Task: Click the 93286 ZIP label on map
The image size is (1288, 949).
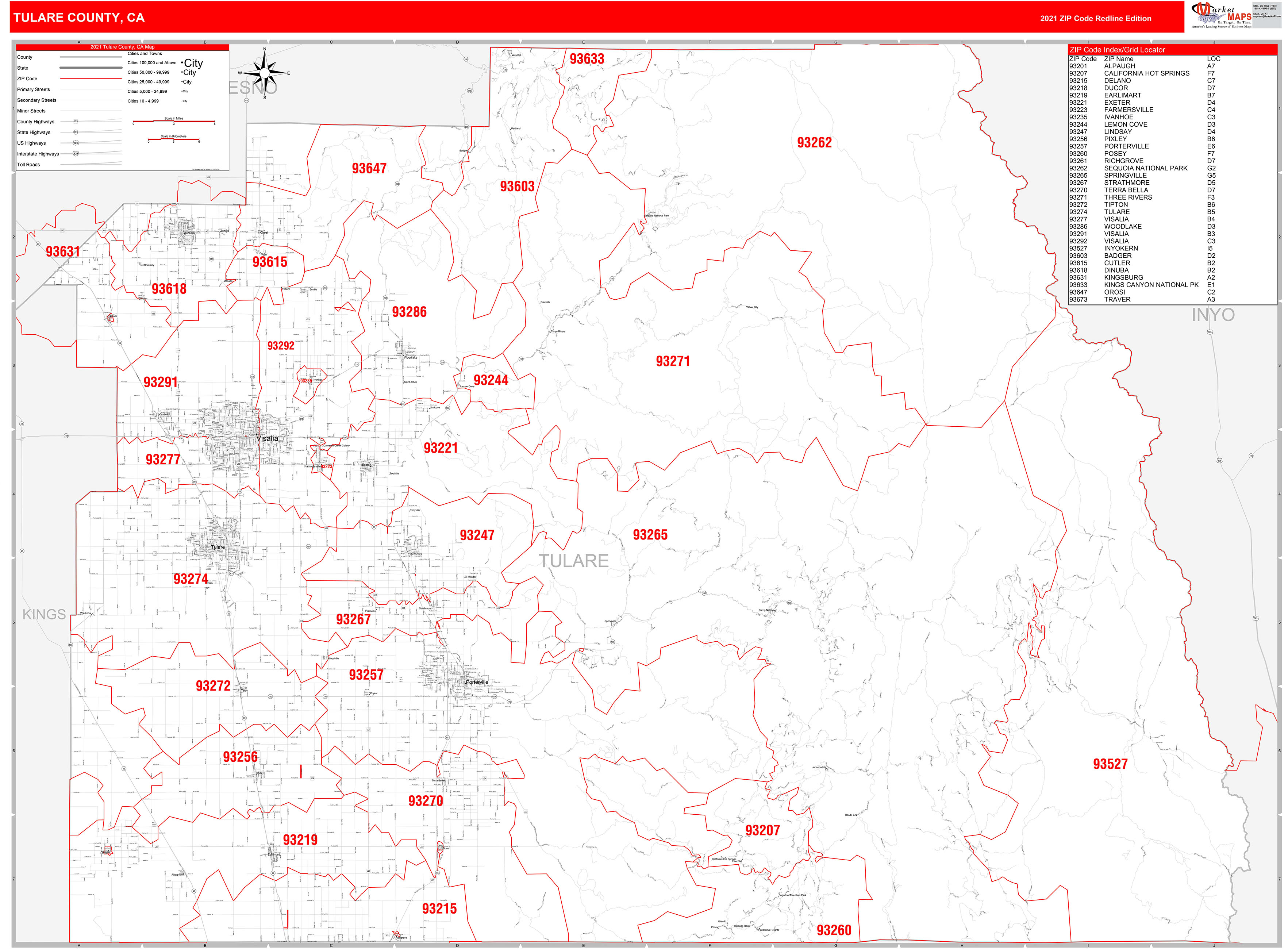Action: (409, 312)
